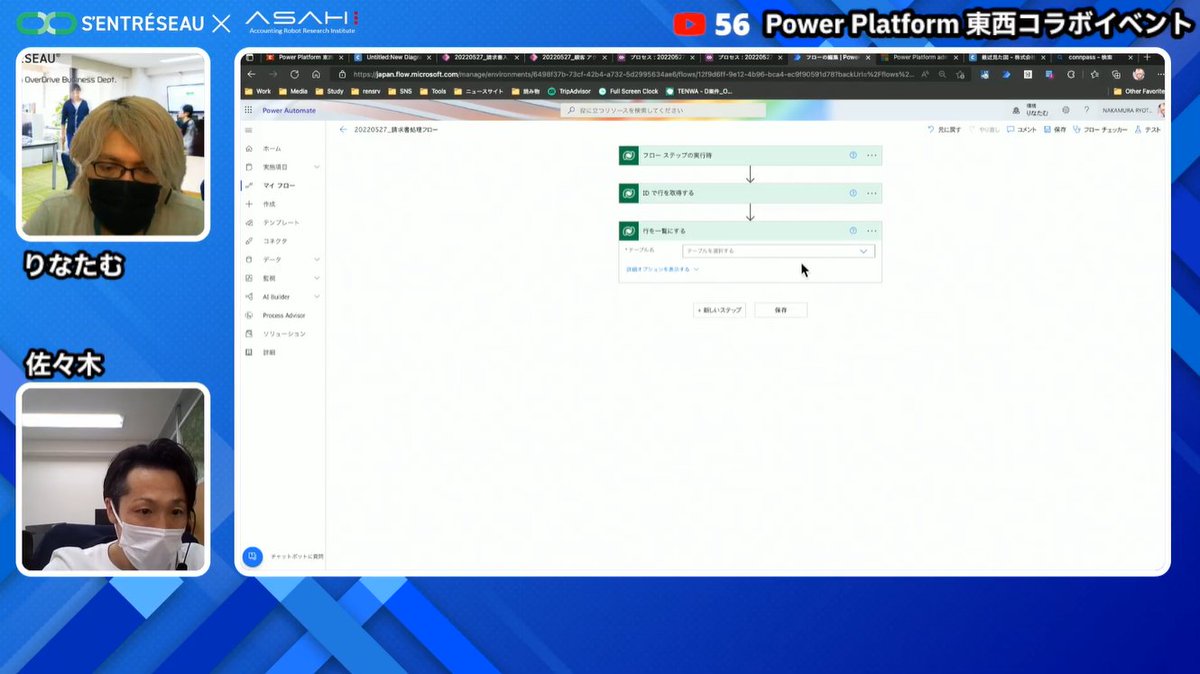Open help icon on 行を一覧にする step
The width and height of the screenshot is (1200, 674).
click(x=853, y=230)
